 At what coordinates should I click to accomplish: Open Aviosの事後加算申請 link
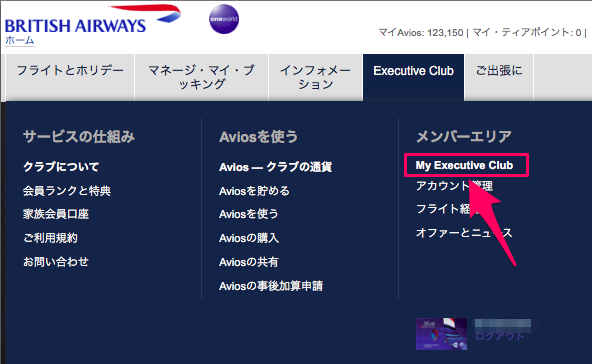[x=271, y=286]
